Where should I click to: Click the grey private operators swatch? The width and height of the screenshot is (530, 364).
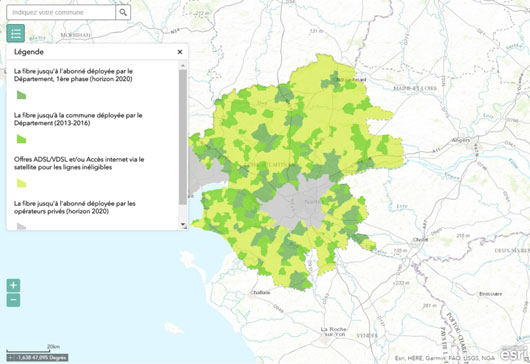pyautogui.click(x=21, y=226)
